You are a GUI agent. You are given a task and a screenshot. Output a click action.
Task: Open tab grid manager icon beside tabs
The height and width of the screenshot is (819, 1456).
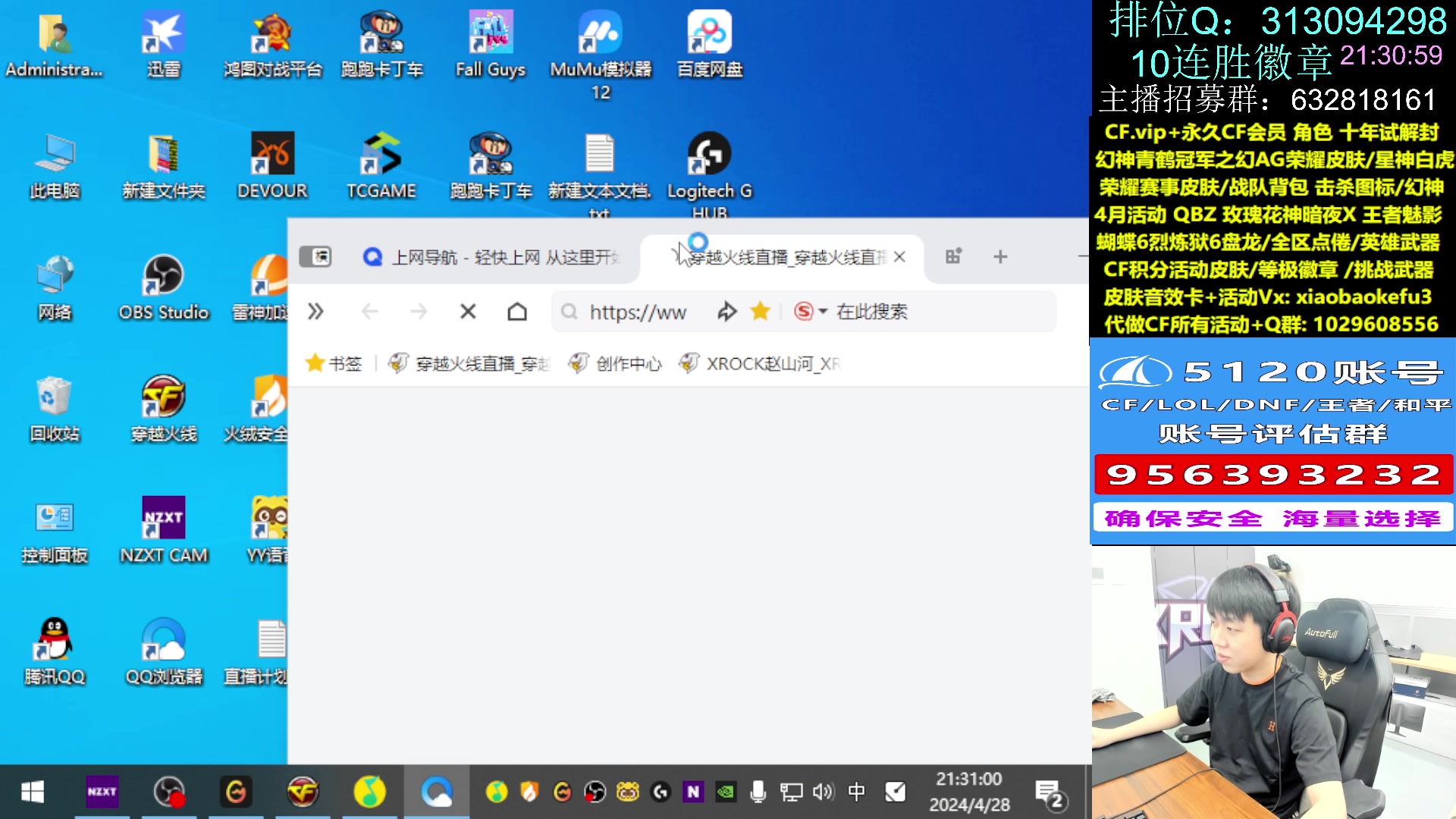coord(953,256)
